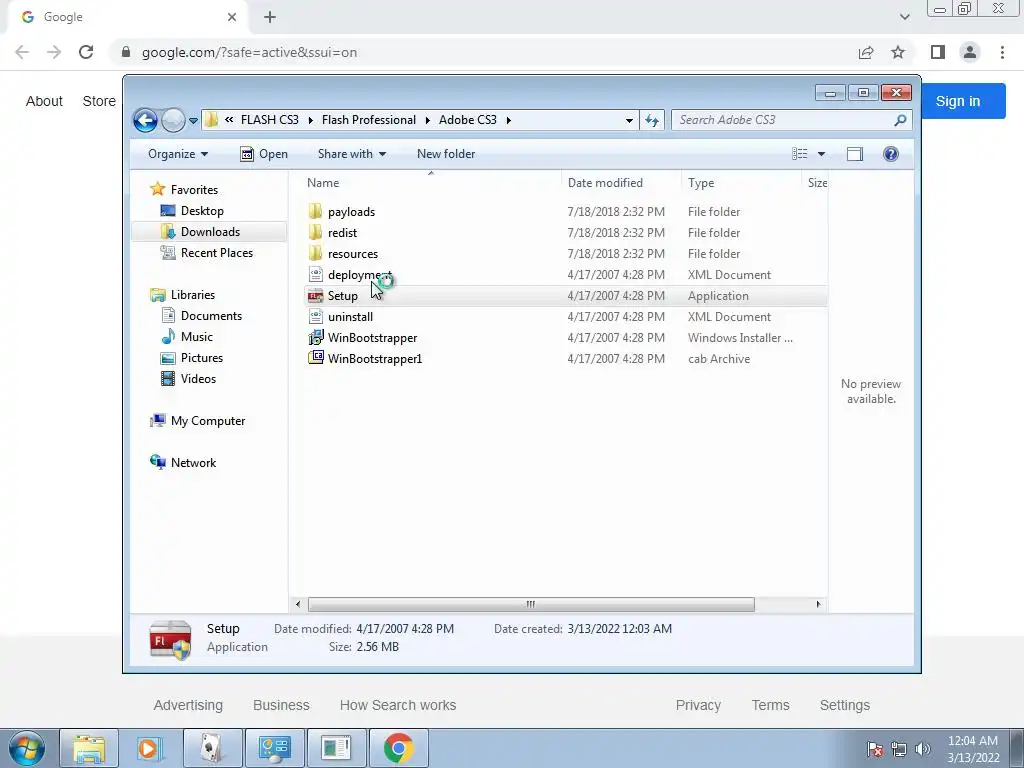Open the Videos library
Screen dimensions: 1024x768
(198, 379)
